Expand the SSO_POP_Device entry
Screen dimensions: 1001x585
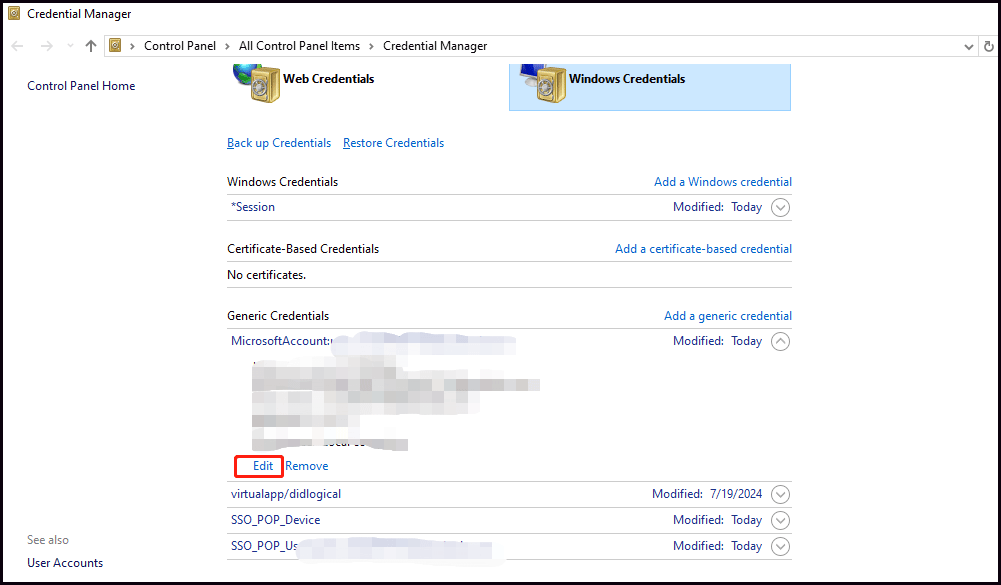tap(780, 520)
